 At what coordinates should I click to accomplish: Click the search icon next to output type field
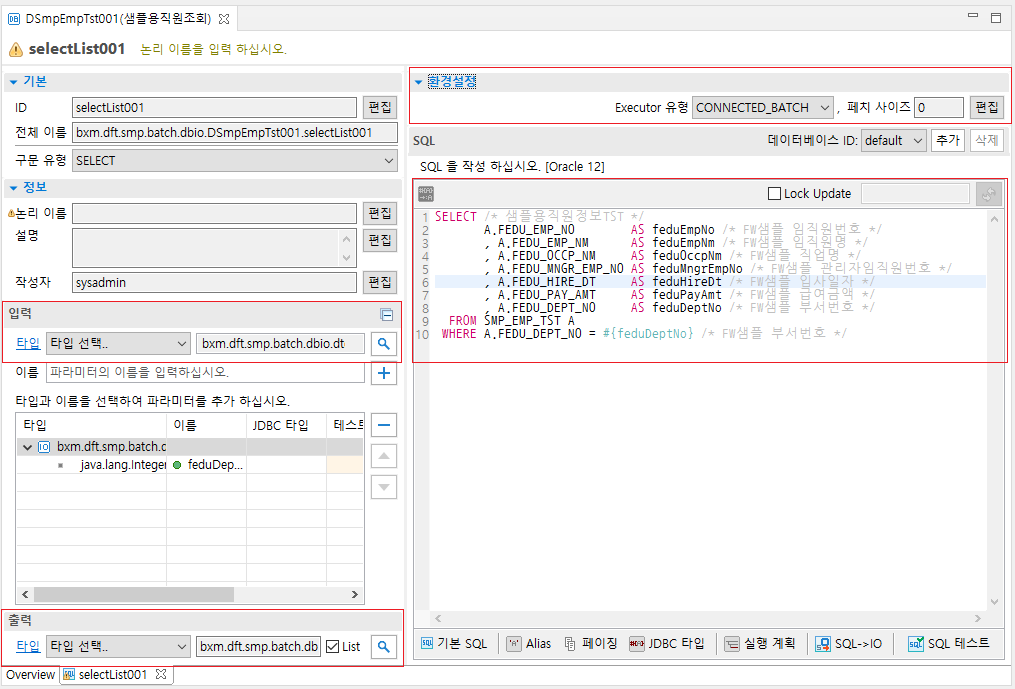(x=383, y=646)
